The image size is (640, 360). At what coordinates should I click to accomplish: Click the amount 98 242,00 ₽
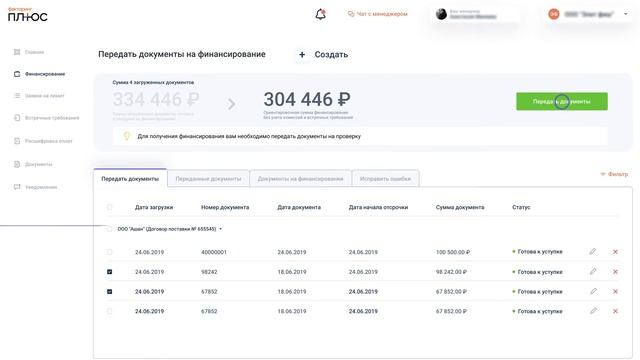451,272
